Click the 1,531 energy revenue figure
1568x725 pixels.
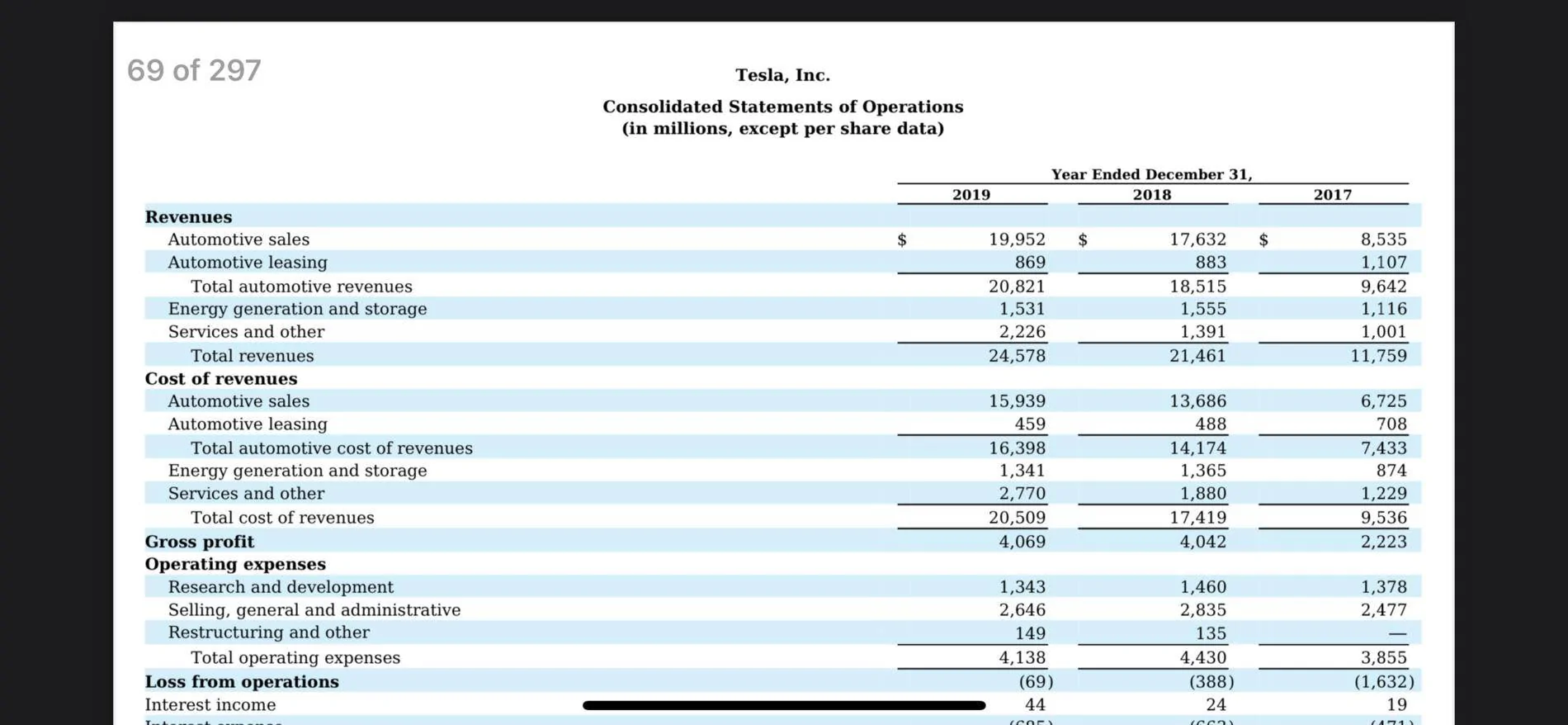(x=1022, y=309)
